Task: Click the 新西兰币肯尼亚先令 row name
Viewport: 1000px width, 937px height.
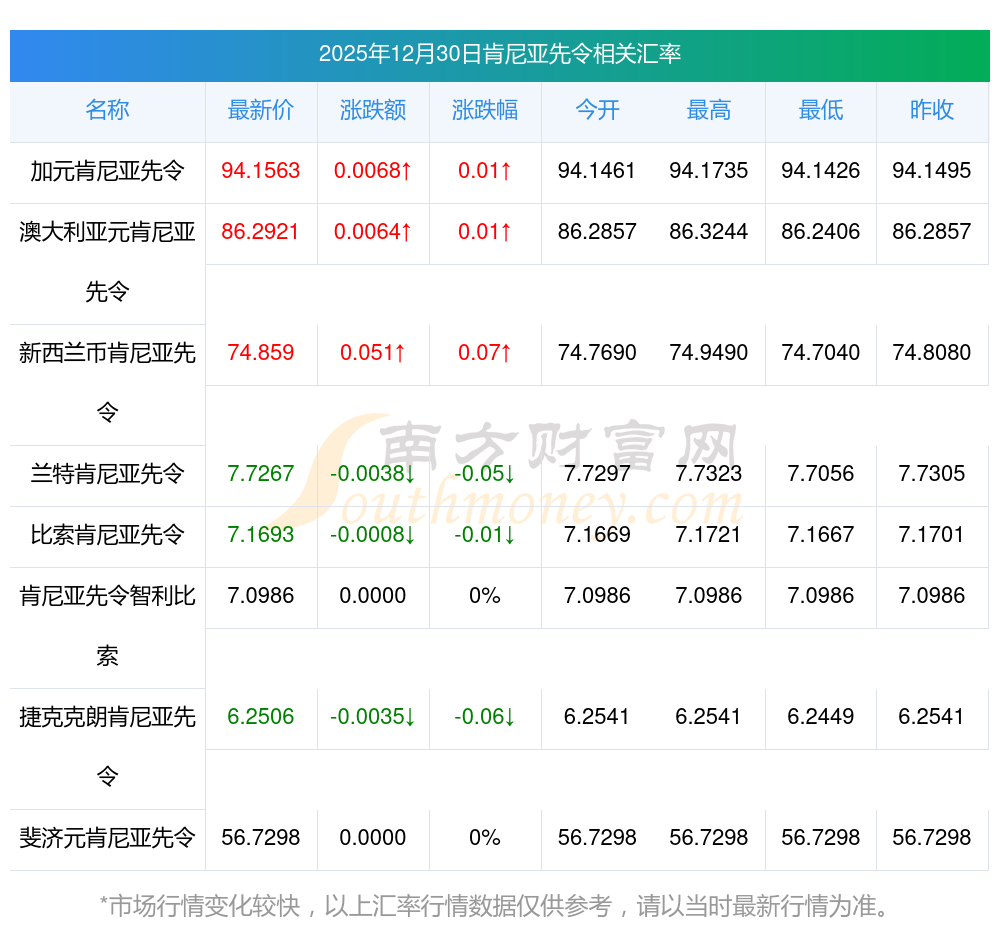Action: point(107,382)
